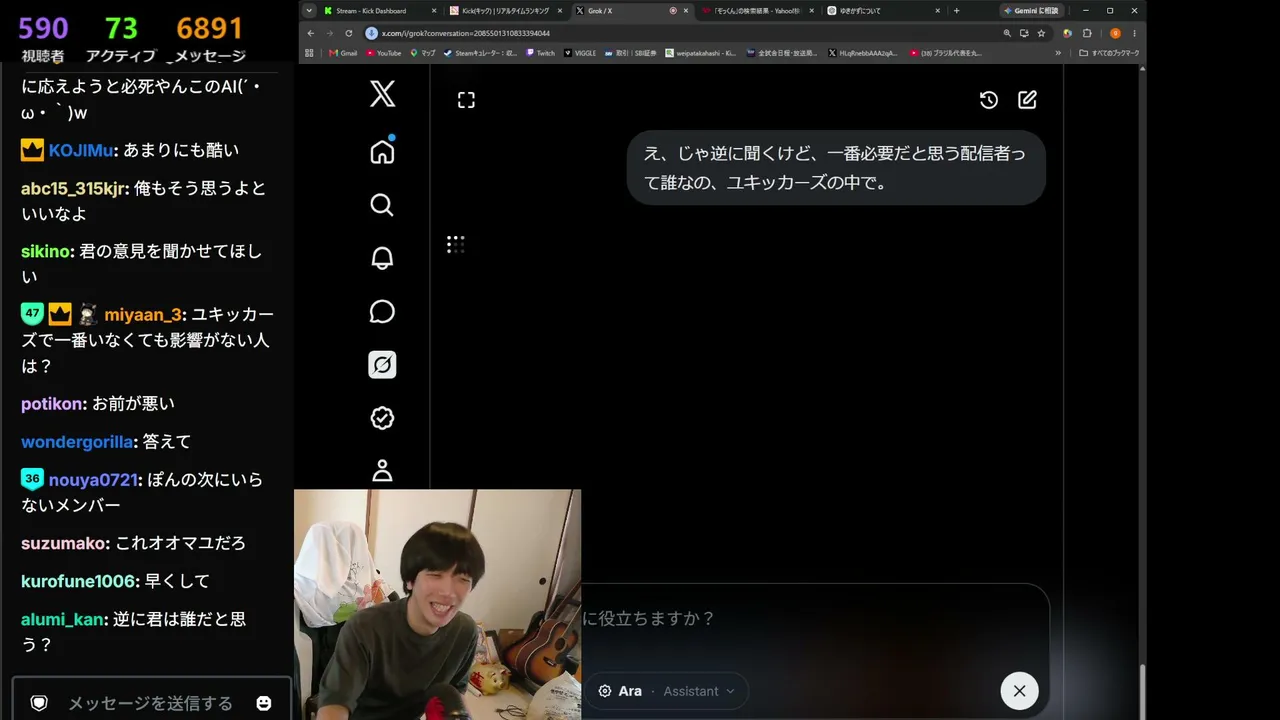The width and height of the screenshot is (1280, 720).
Task: Click username kurofune1006 in chat
Action: (x=78, y=581)
